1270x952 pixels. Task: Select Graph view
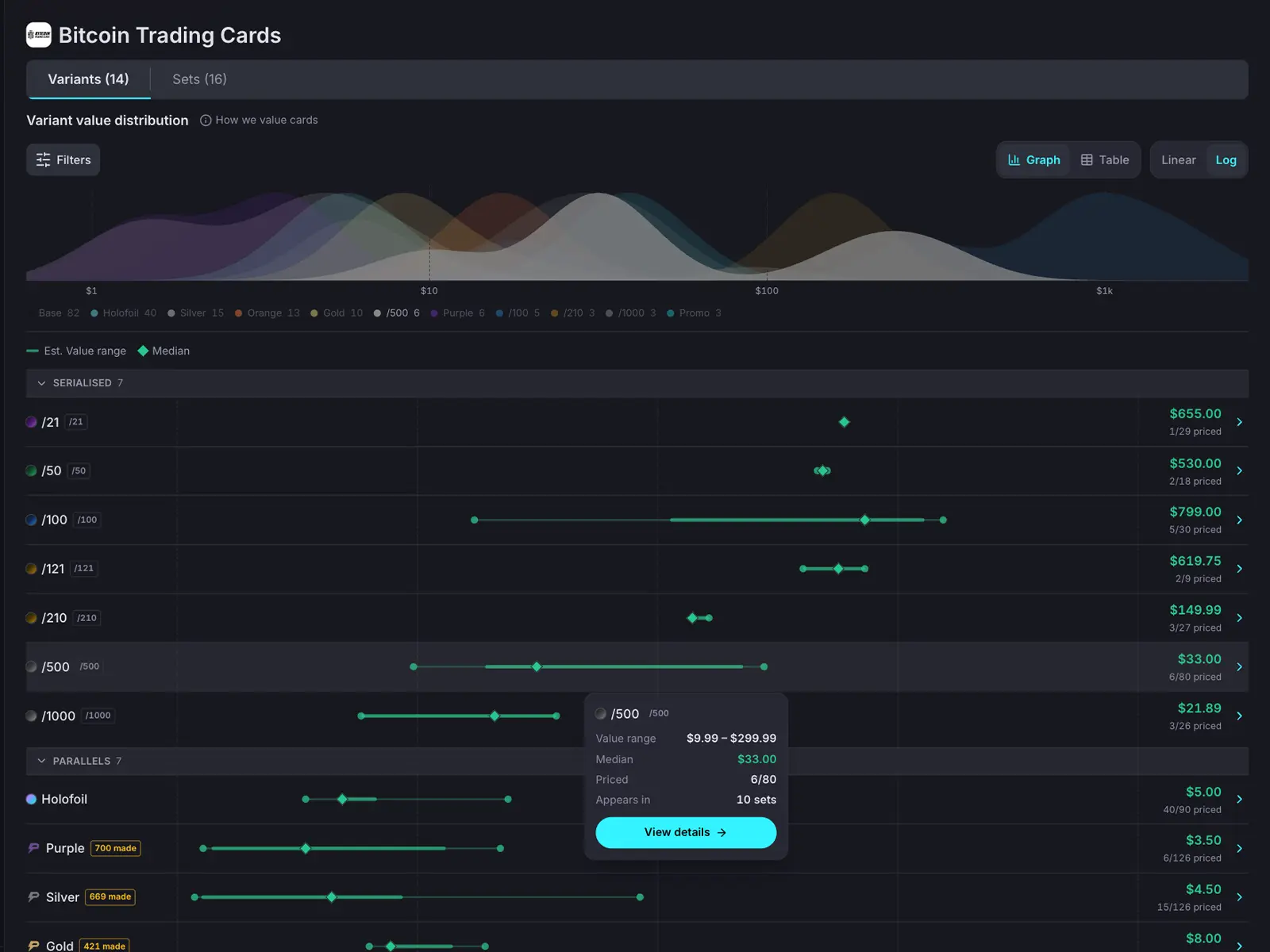[x=1034, y=159]
